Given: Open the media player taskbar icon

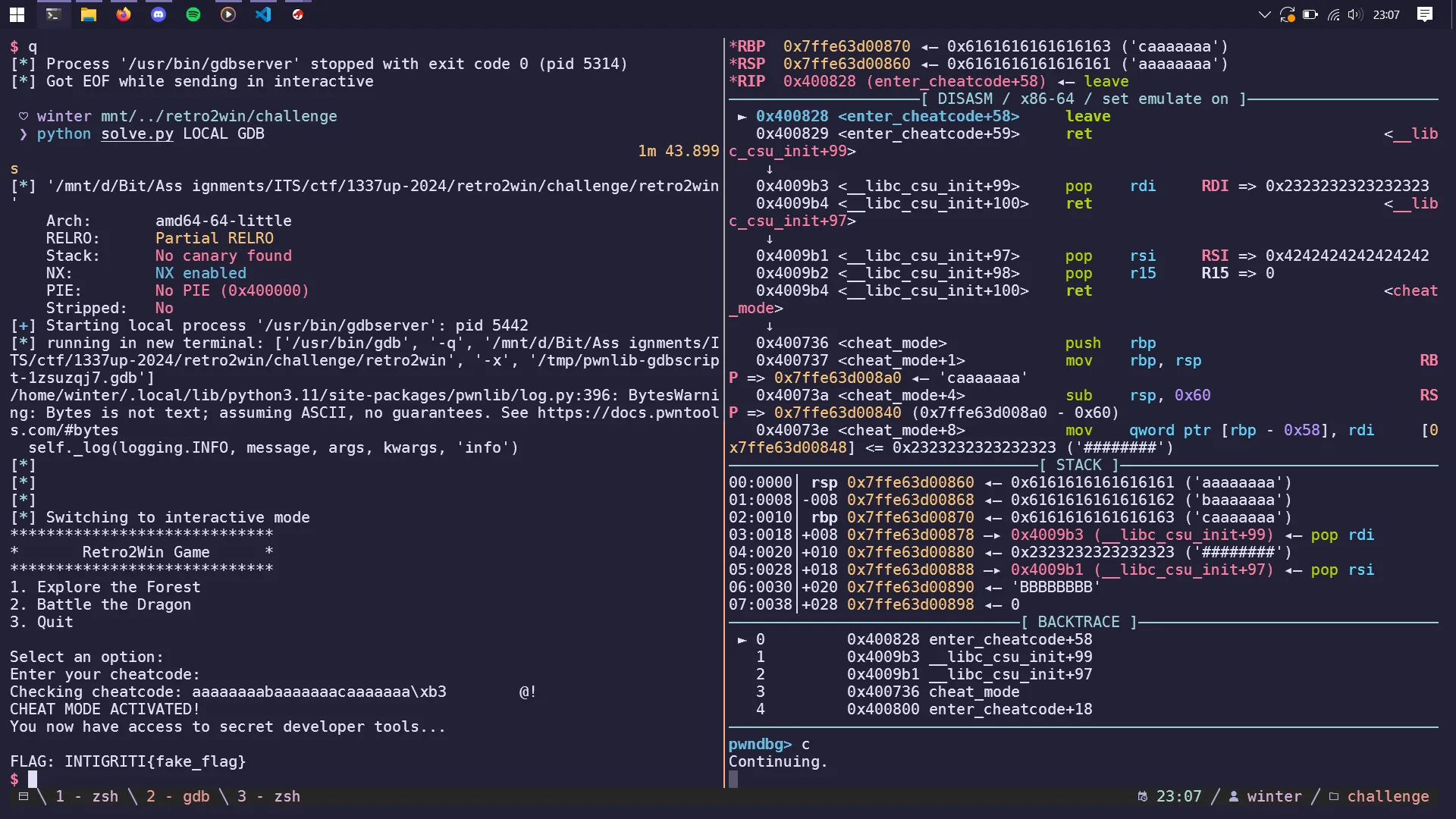Looking at the screenshot, I should click(228, 14).
